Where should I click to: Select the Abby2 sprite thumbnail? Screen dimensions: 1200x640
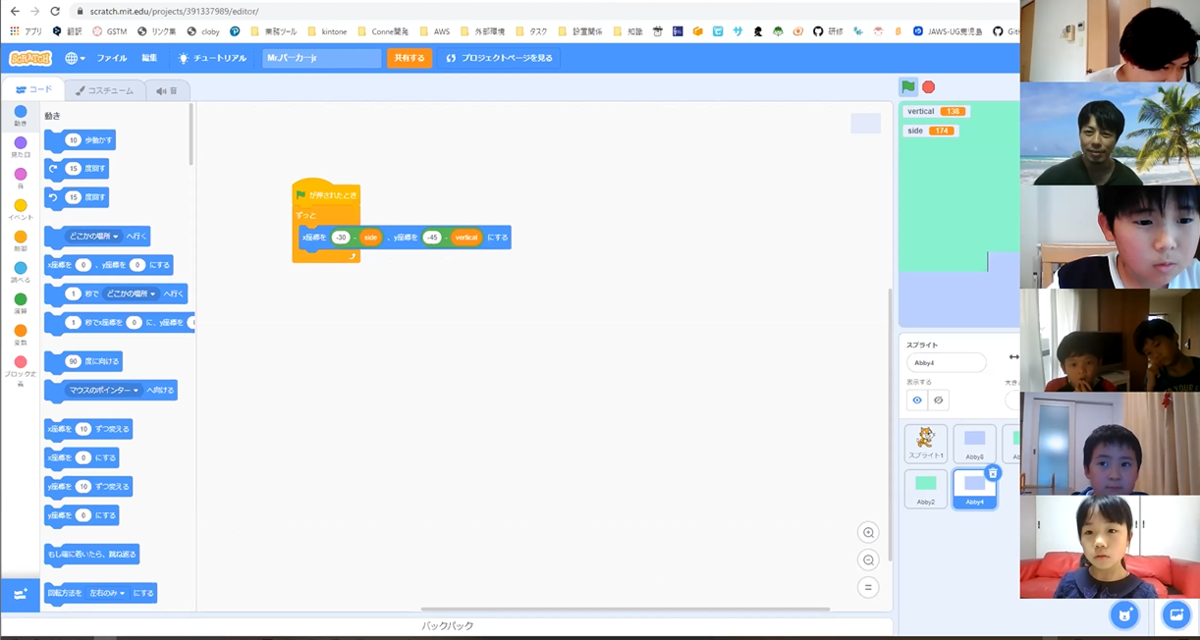click(926, 489)
